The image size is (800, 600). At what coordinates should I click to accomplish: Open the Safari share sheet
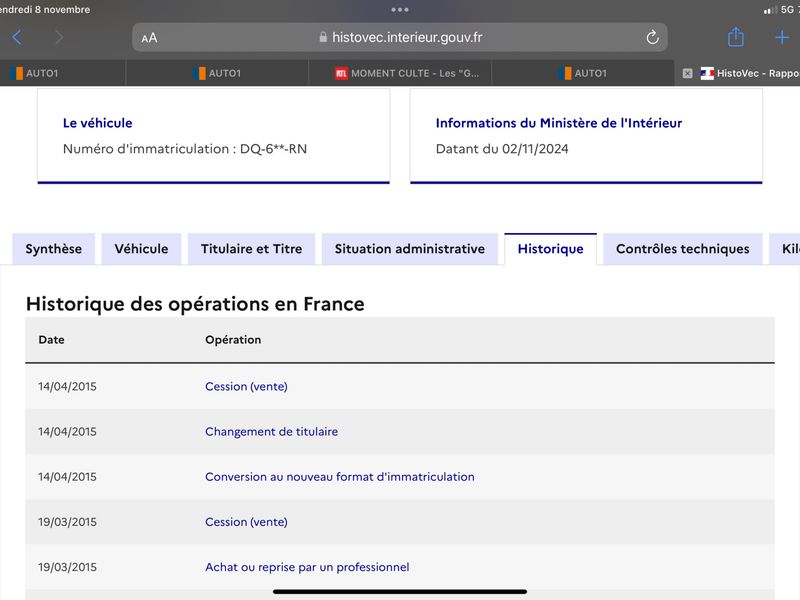coord(736,37)
